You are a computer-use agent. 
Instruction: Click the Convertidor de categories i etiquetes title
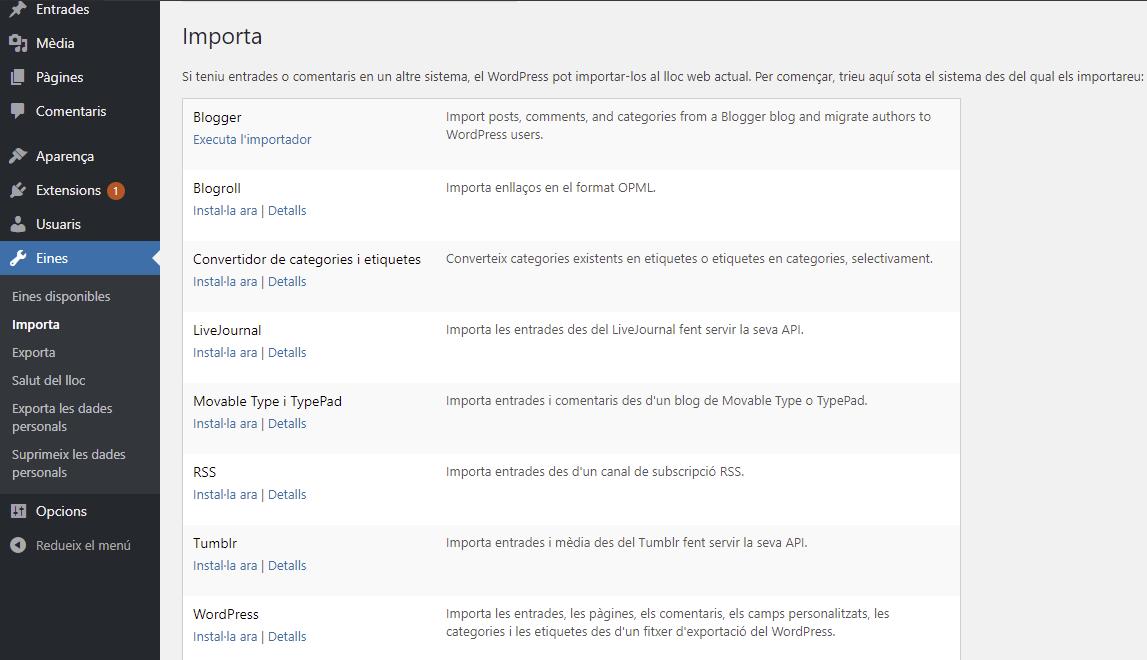[x=307, y=259]
